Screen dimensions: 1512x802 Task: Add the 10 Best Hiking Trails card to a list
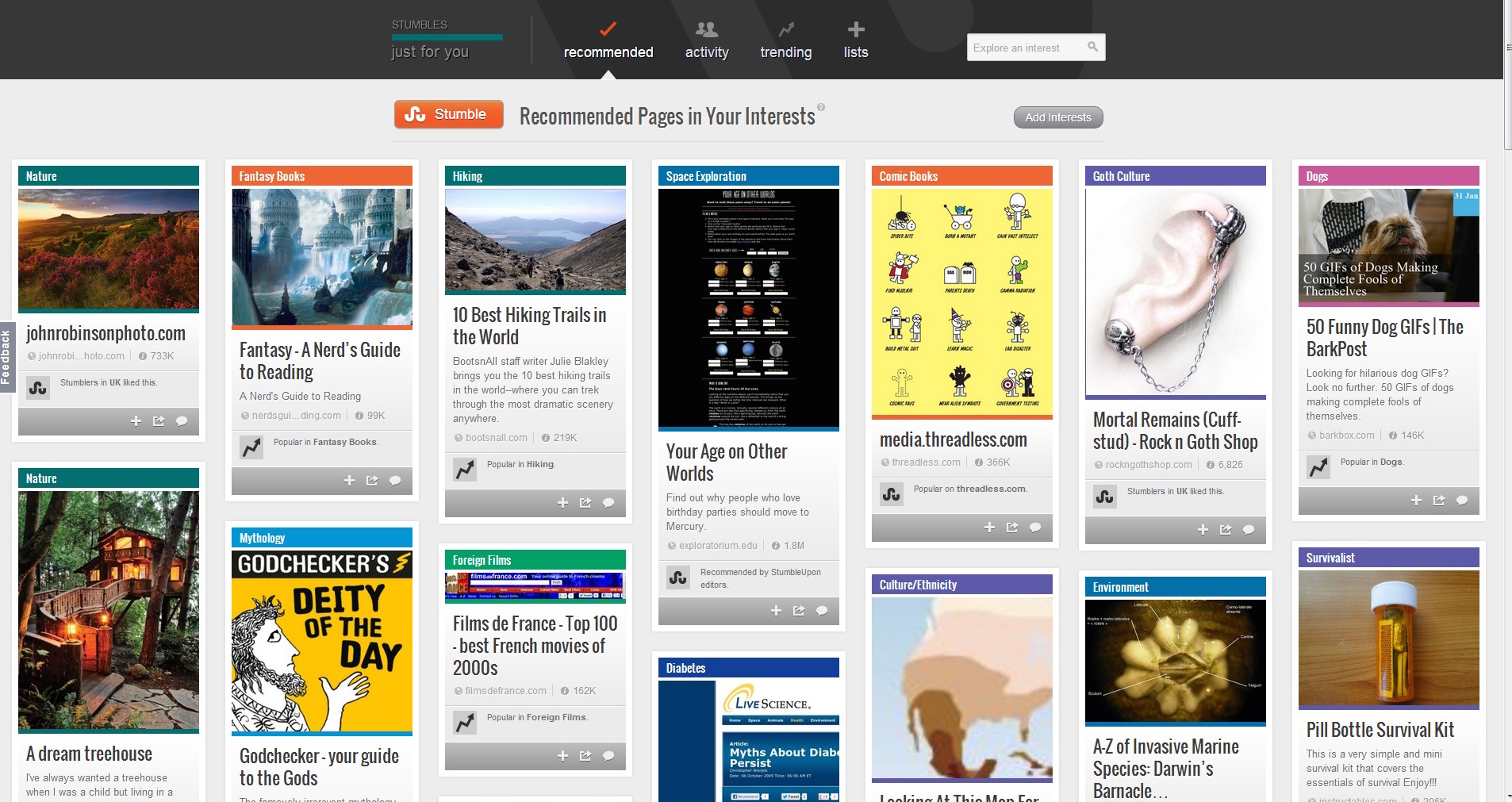[x=562, y=503]
